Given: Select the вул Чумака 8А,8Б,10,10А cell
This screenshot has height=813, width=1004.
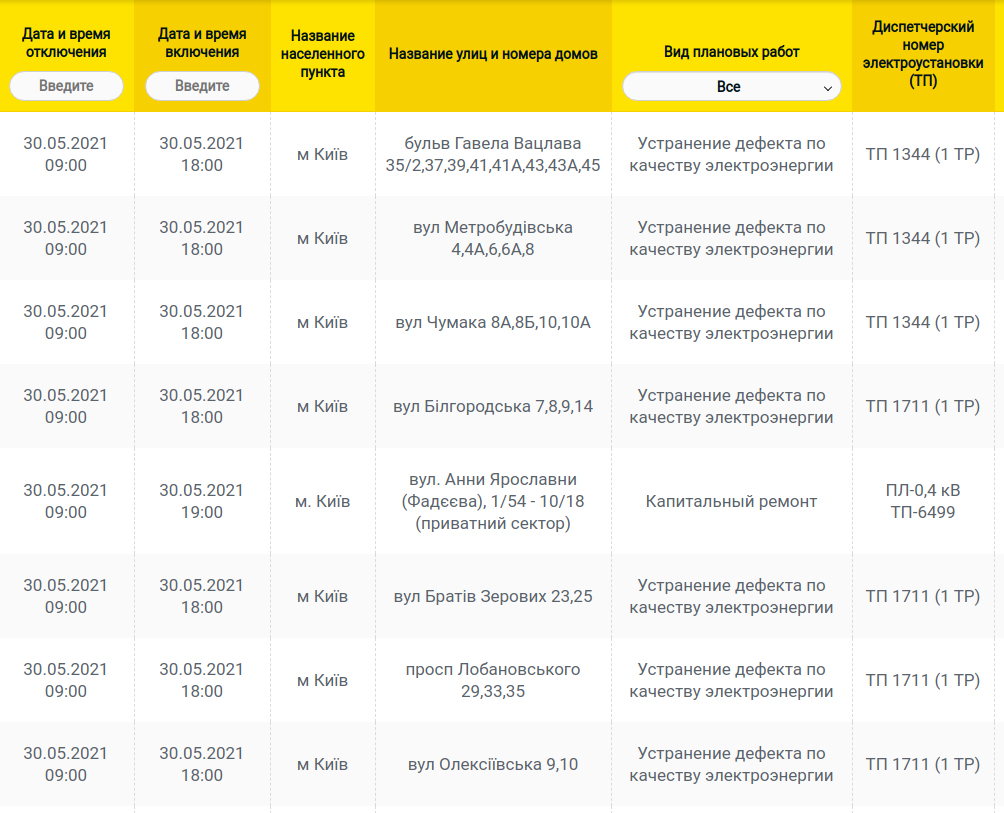Looking at the screenshot, I should click(493, 322).
